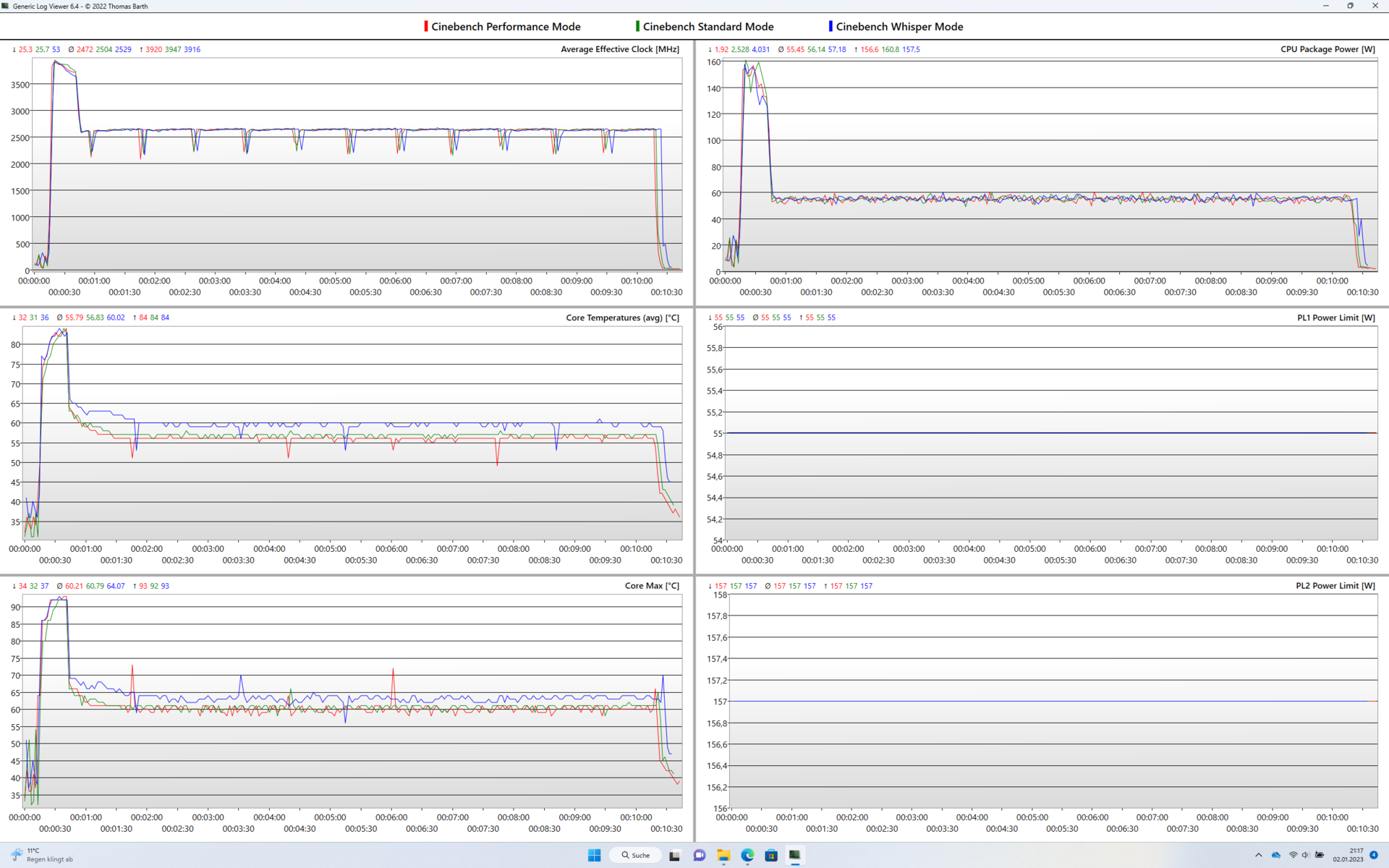Click the green Cinebench Standard Mode legend marker

[x=637, y=27]
